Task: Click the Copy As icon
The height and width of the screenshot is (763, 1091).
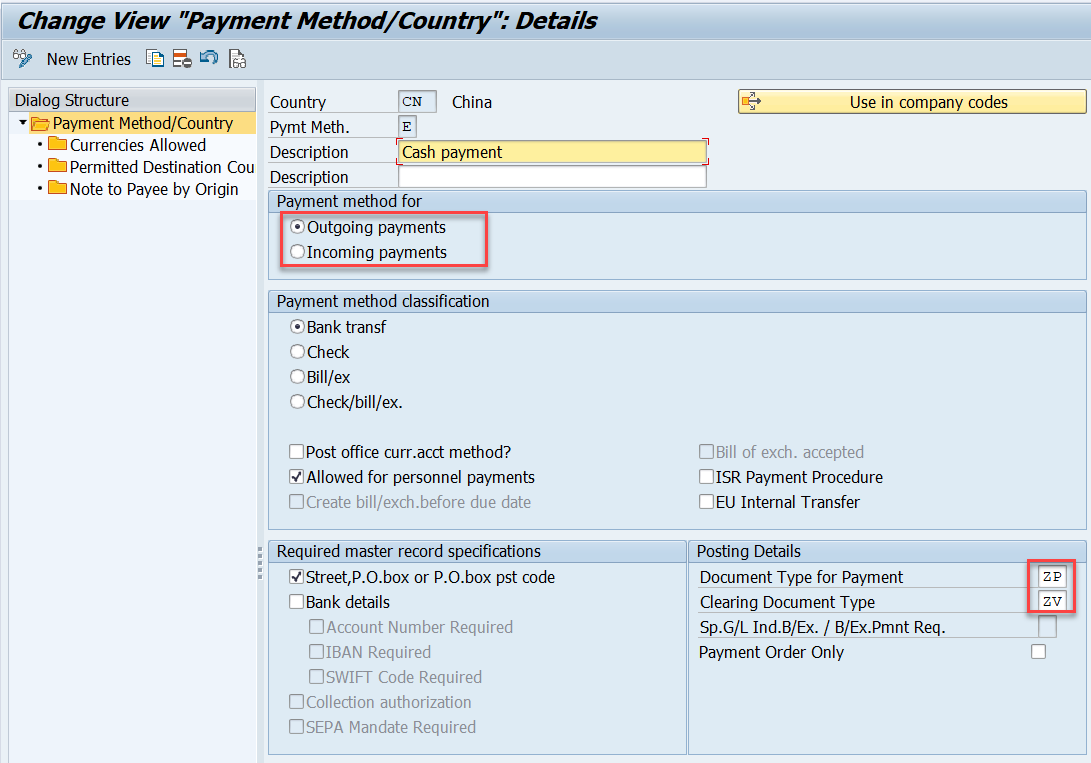Action: 155,59
